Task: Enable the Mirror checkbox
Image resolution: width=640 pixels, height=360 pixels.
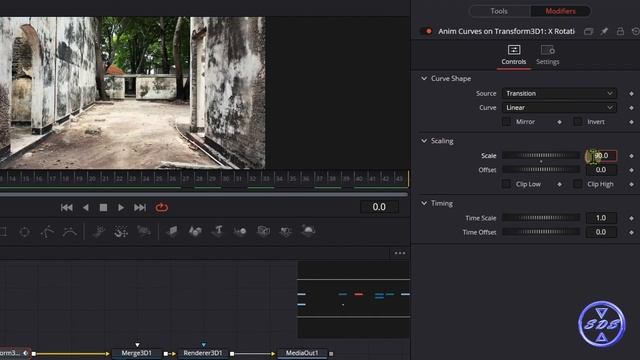Action: (506, 122)
